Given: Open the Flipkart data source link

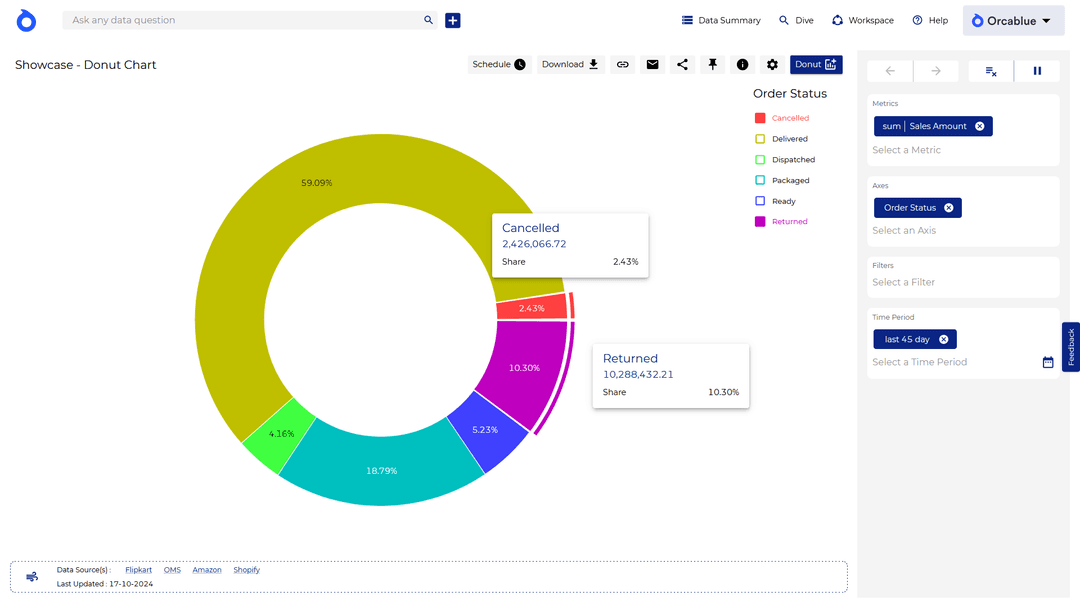Looking at the screenshot, I should (x=138, y=570).
